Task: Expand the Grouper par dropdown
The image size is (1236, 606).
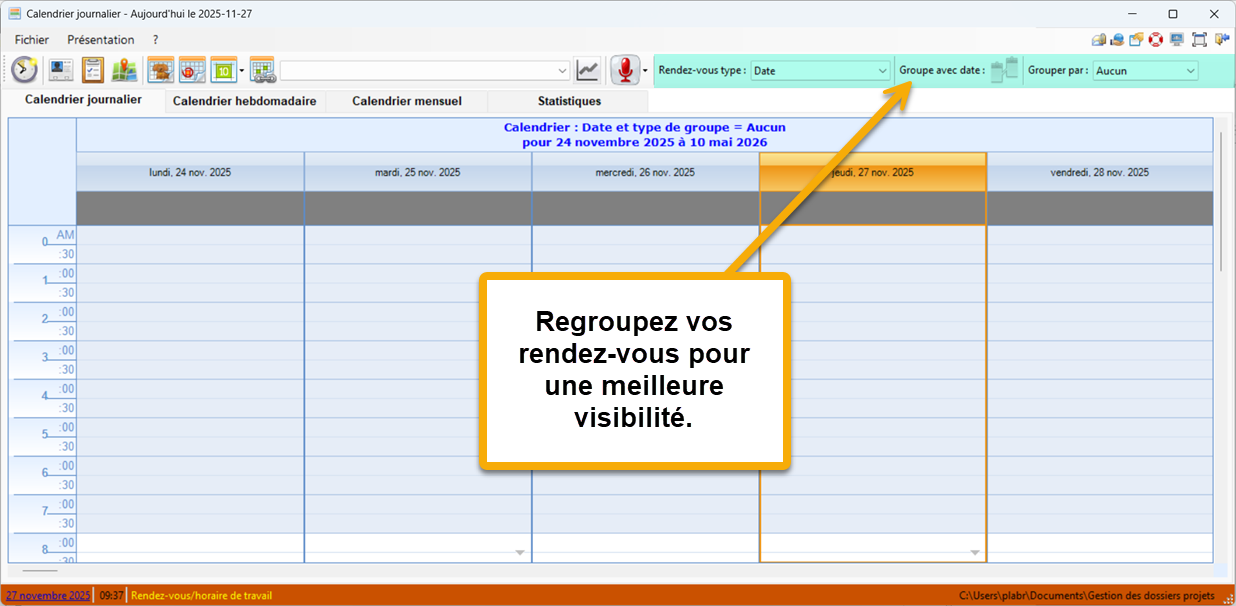Action: click(1145, 71)
